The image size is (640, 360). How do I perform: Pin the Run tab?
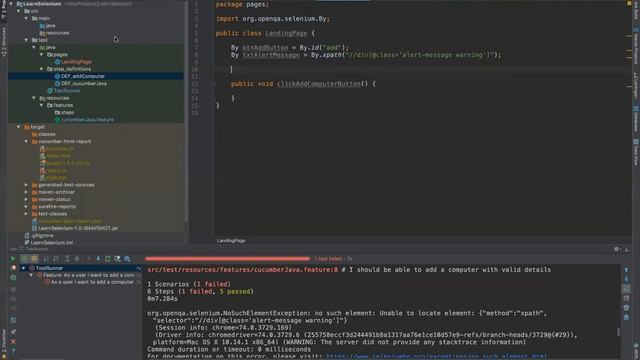13,331
